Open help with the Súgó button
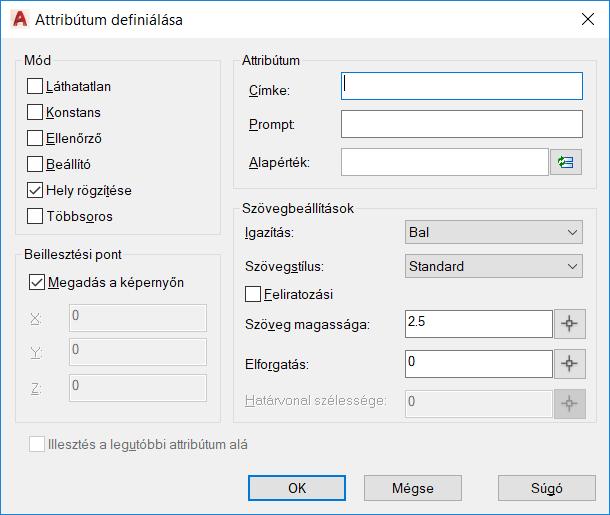This screenshot has width=610, height=515. click(x=547, y=488)
